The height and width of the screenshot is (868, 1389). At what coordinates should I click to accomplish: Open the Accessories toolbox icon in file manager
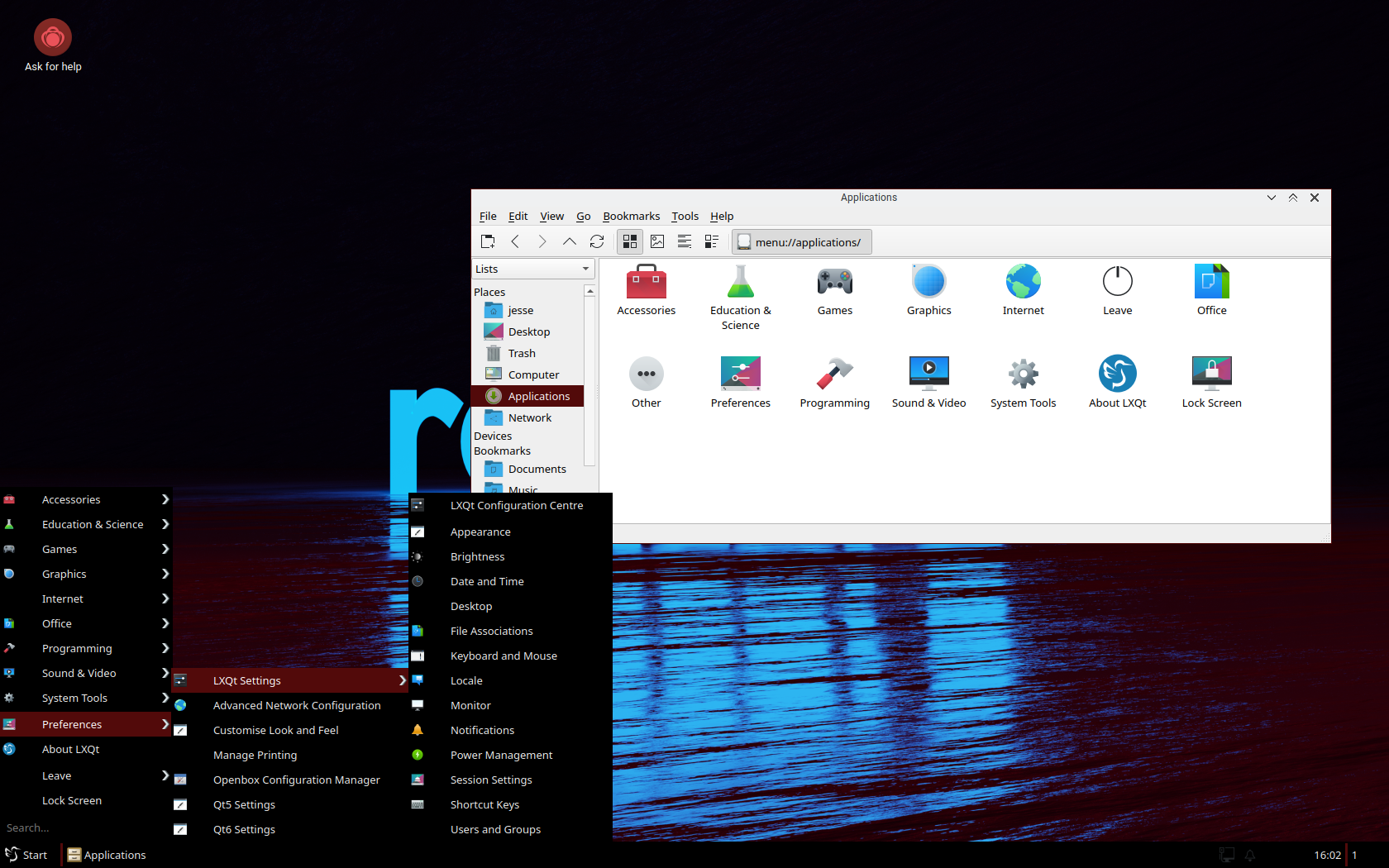[x=647, y=282]
